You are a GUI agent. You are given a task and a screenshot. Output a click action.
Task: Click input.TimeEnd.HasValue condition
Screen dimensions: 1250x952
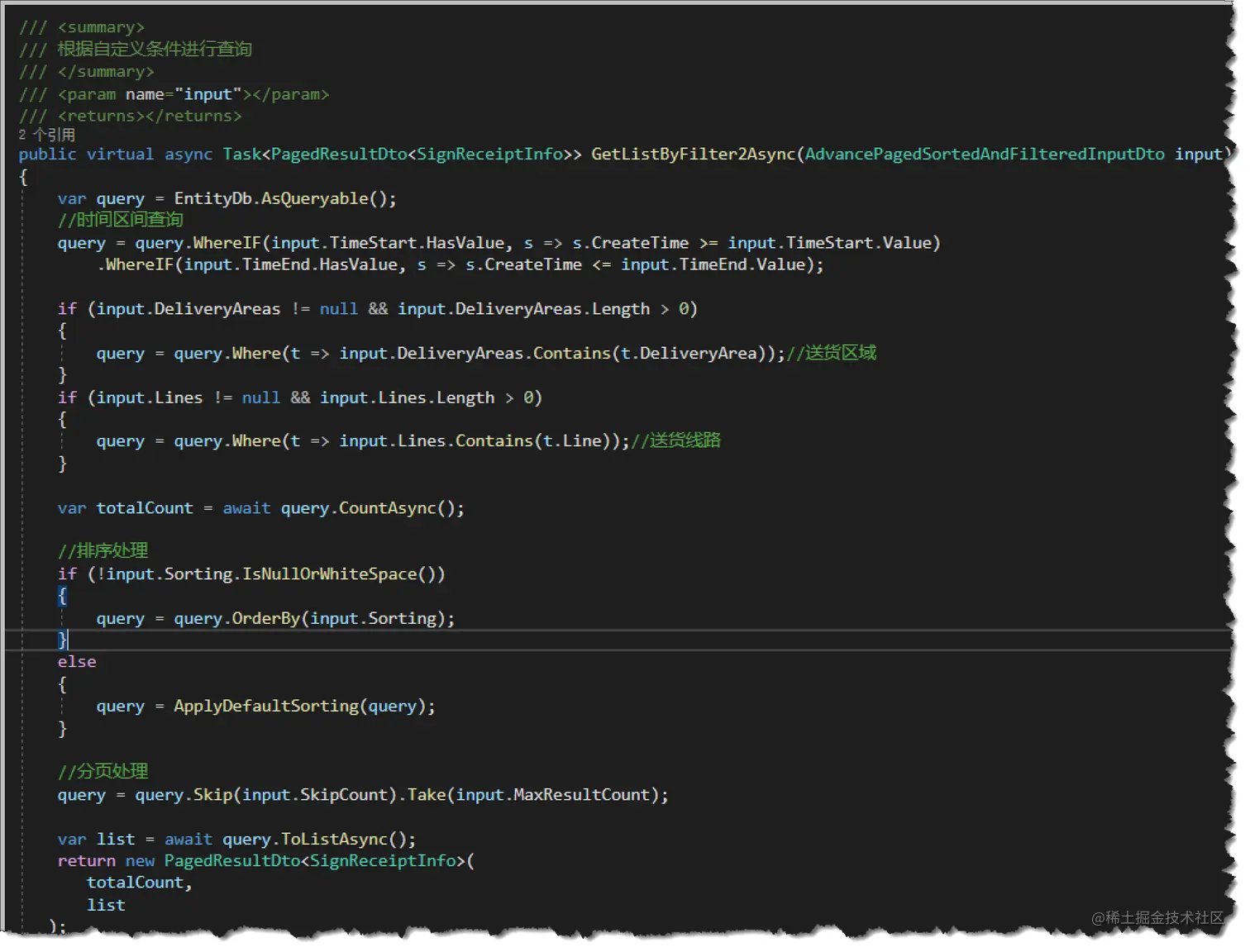[x=291, y=264]
